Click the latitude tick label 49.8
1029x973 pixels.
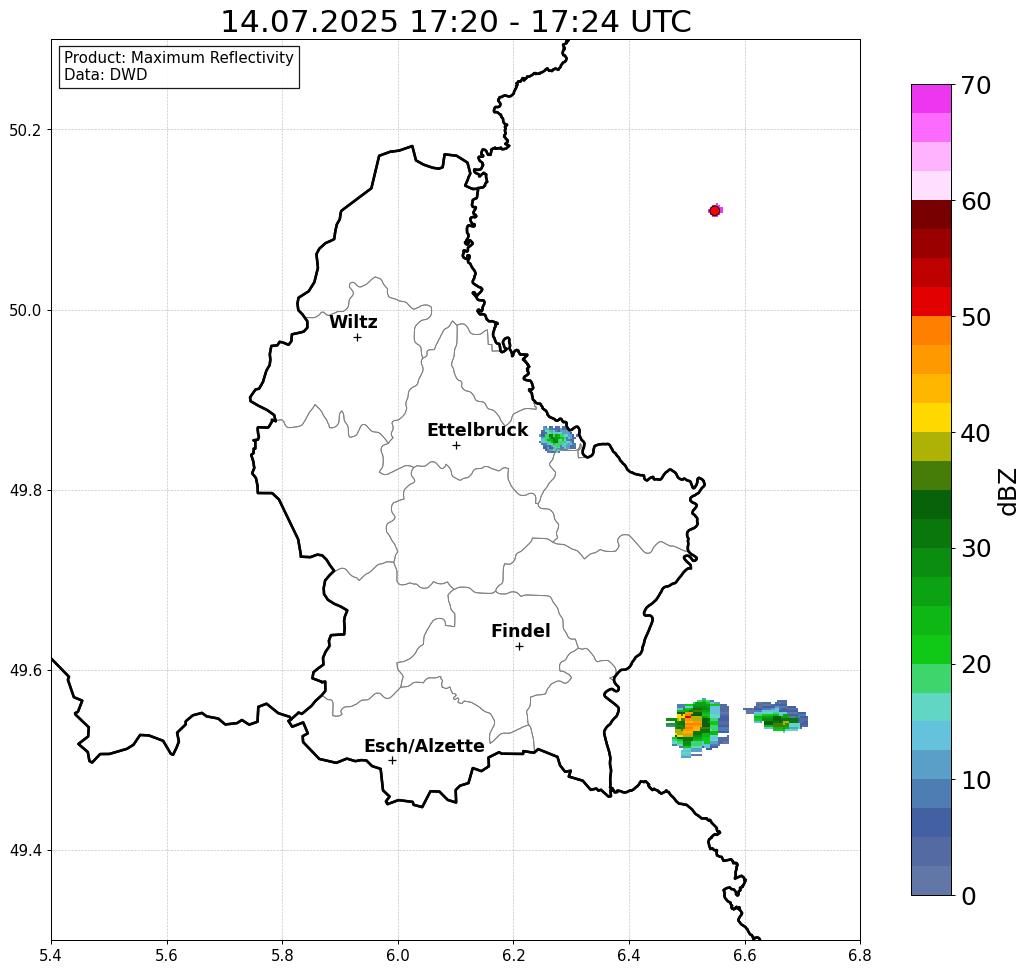(25, 491)
